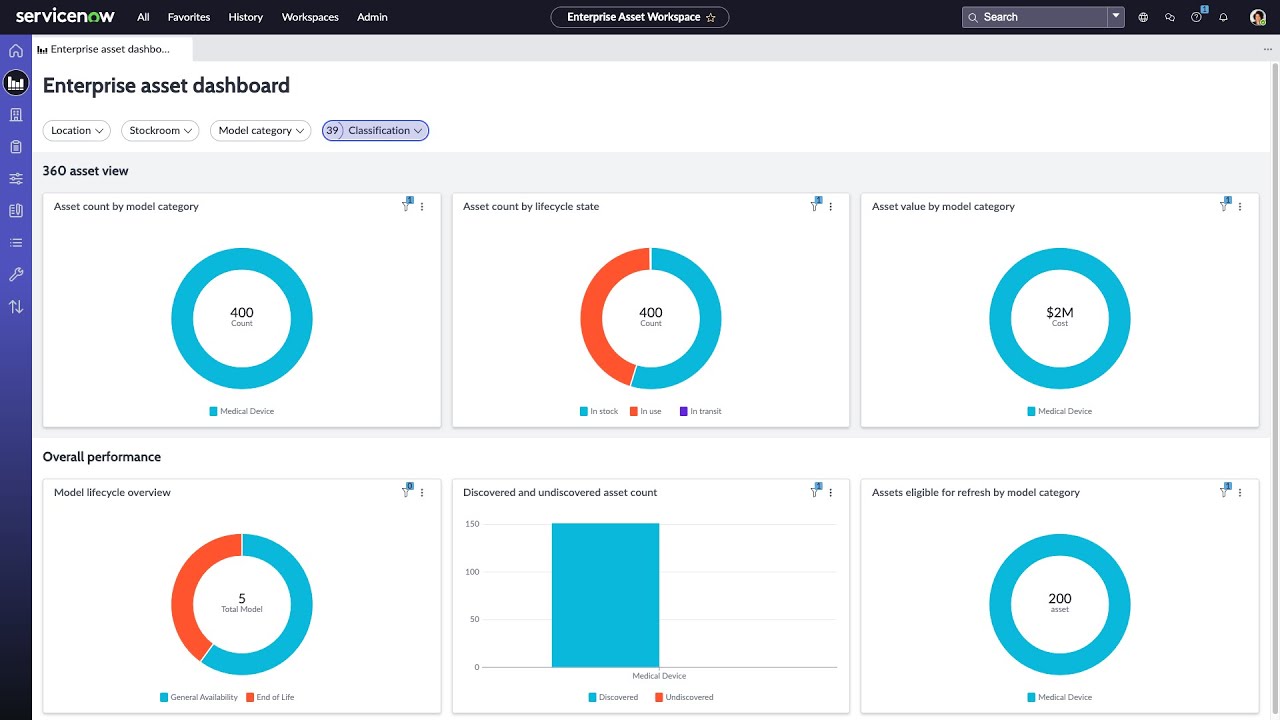This screenshot has height=720, width=1280.
Task: Open filter icon on Discovered and undiscovered asset count
Action: point(815,492)
